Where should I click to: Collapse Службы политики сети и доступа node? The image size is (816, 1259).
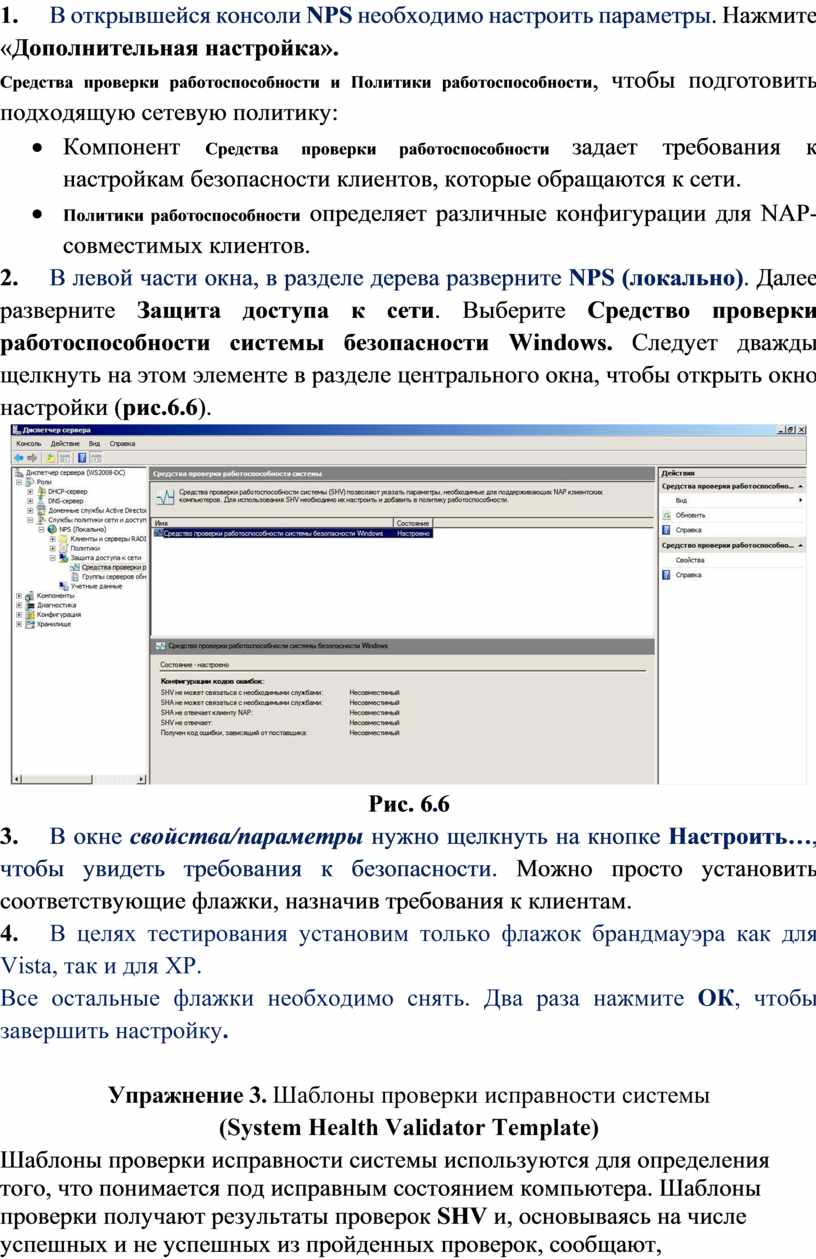coord(30,520)
